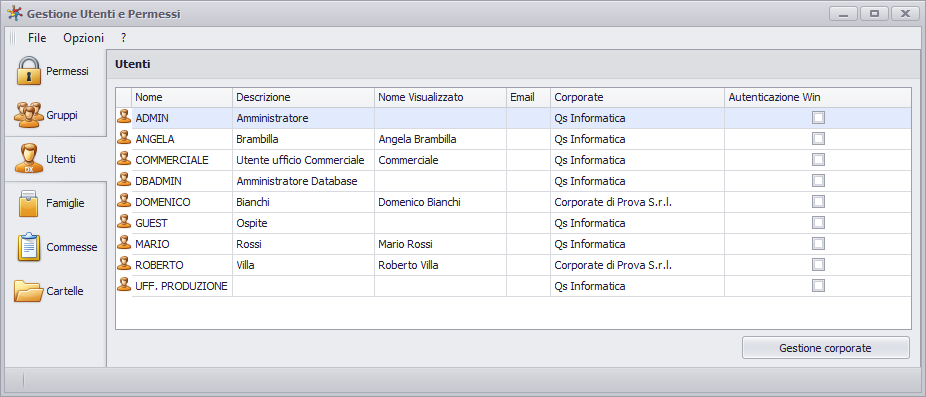Open the Opzioni menu
This screenshot has height=397, width=926.
[x=84, y=38]
